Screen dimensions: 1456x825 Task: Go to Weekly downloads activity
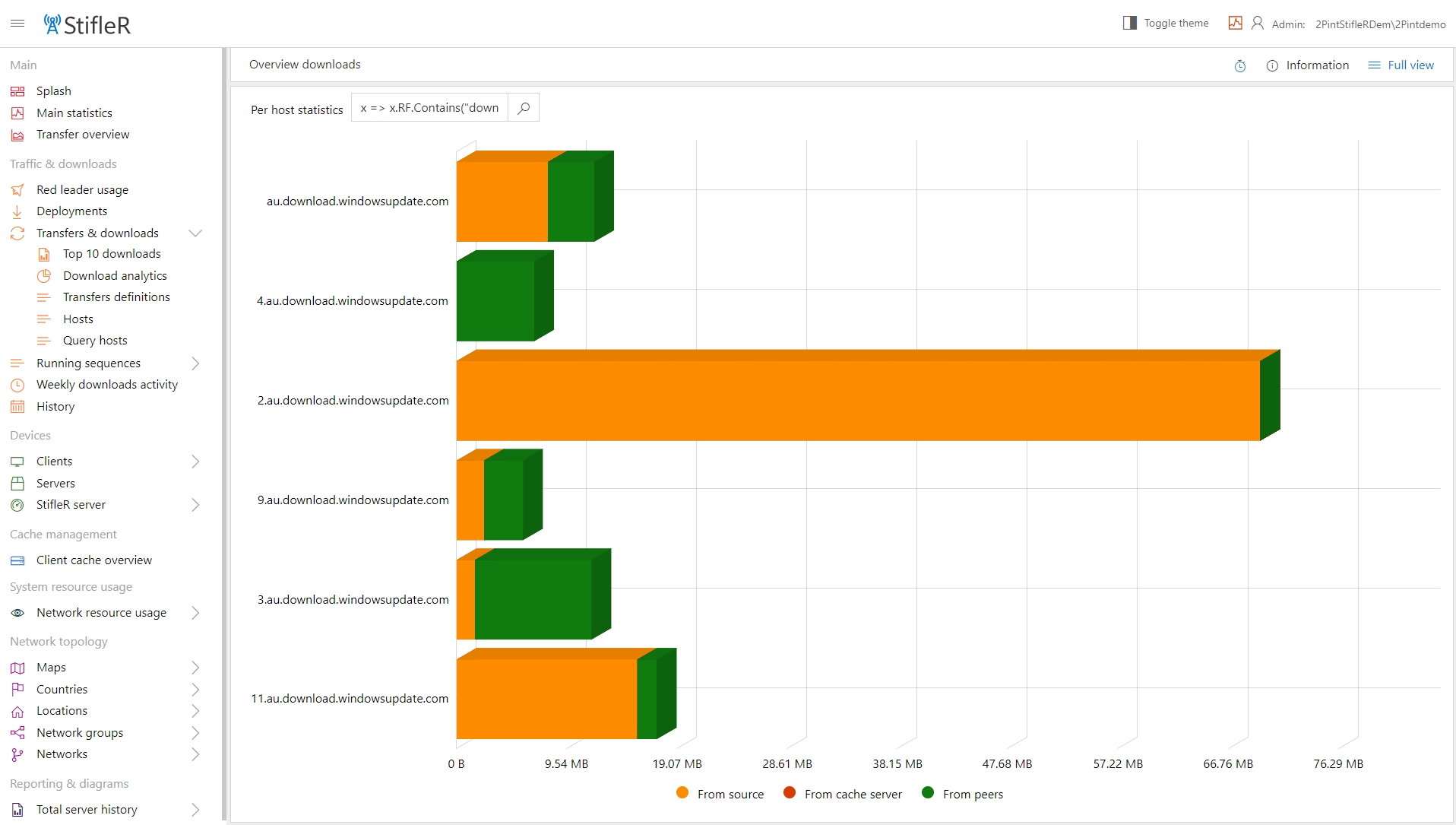tap(106, 385)
